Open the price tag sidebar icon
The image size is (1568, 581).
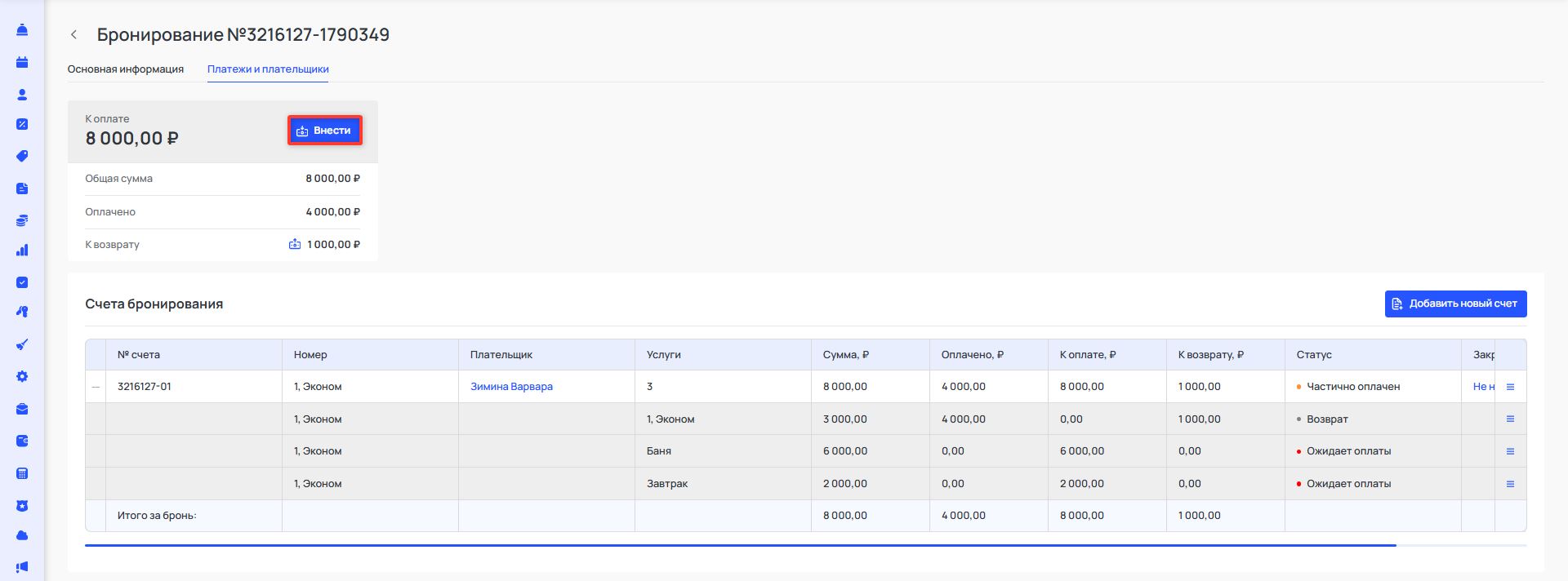pyautogui.click(x=22, y=156)
